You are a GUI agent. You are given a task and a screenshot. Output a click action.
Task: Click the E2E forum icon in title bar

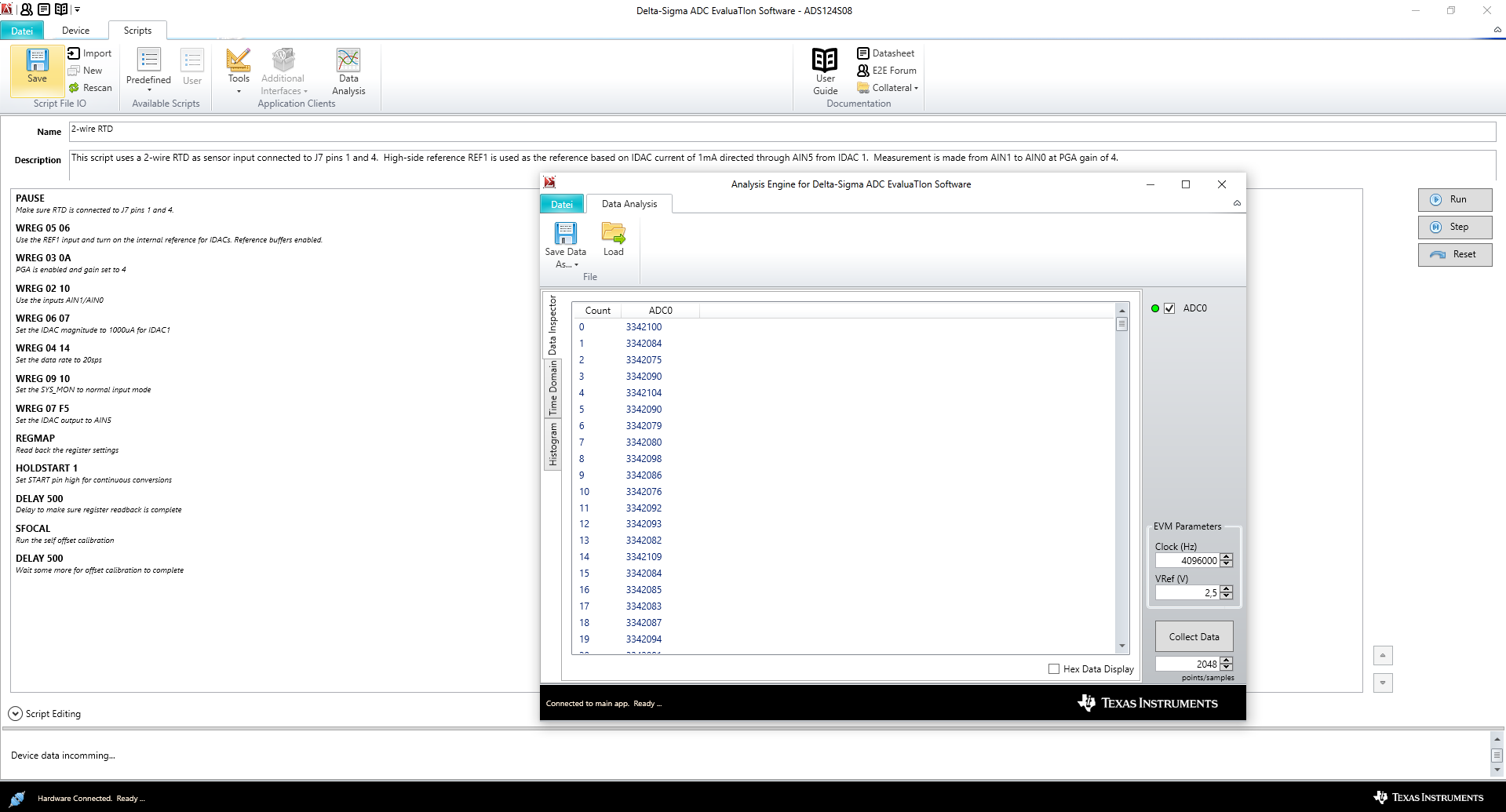coord(27,9)
